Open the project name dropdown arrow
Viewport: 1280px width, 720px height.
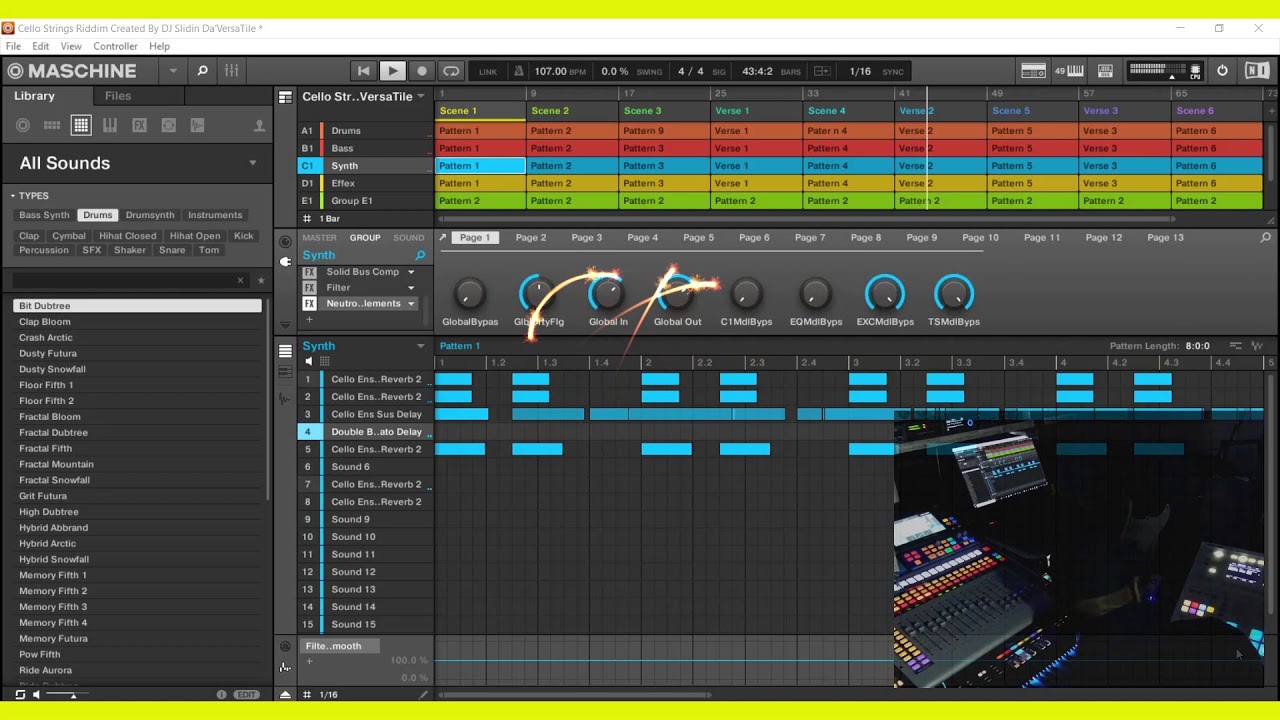(421, 97)
